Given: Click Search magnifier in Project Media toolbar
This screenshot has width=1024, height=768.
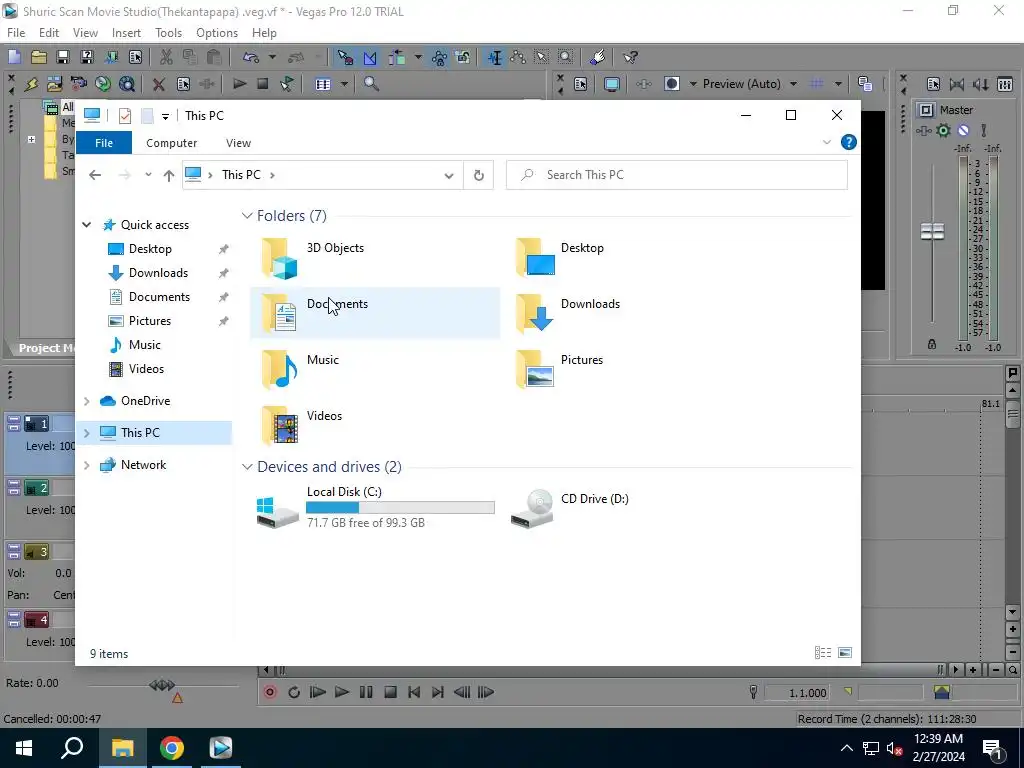Looking at the screenshot, I should tap(371, 84).
